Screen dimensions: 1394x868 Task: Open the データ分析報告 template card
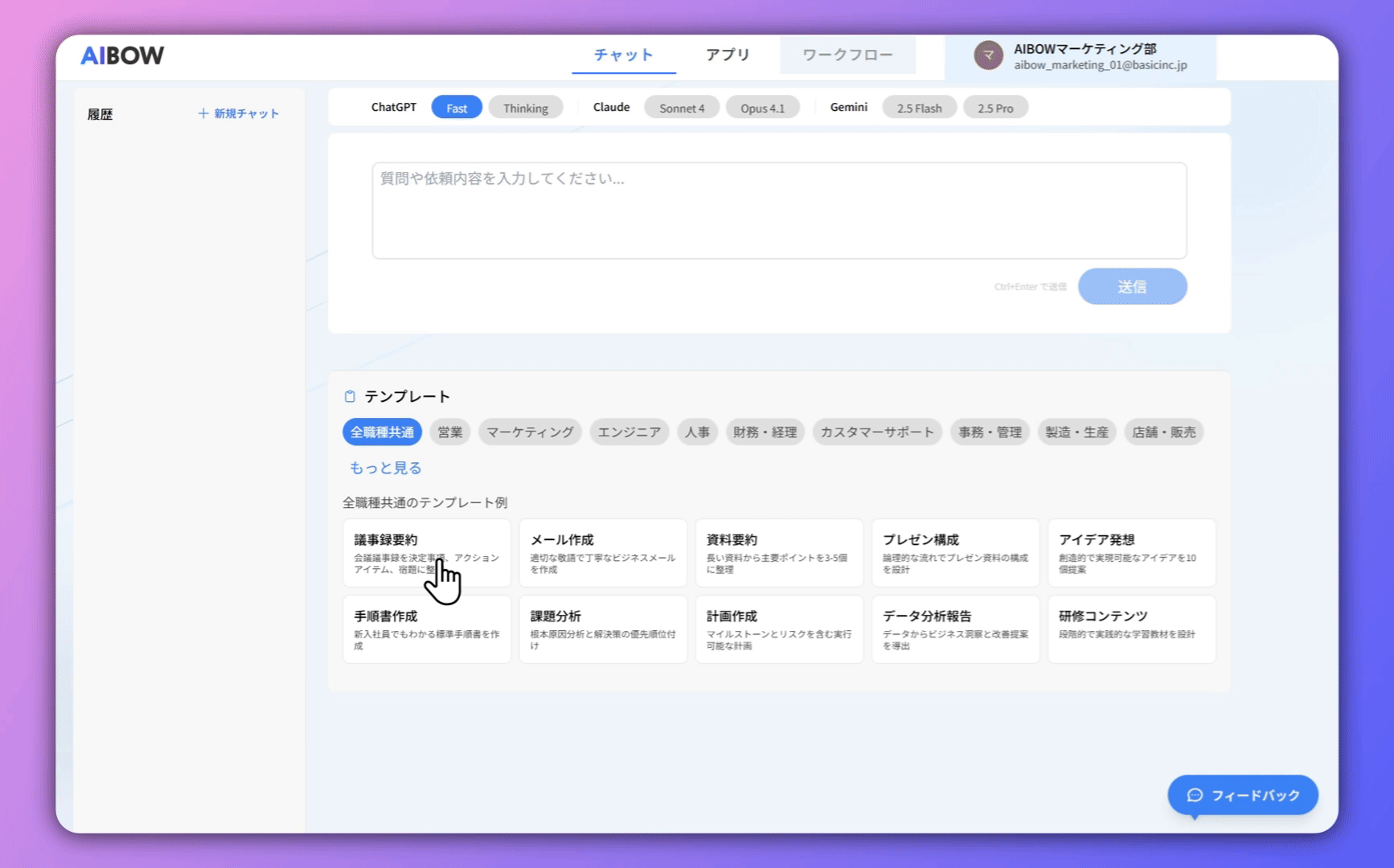coord(954,629)
